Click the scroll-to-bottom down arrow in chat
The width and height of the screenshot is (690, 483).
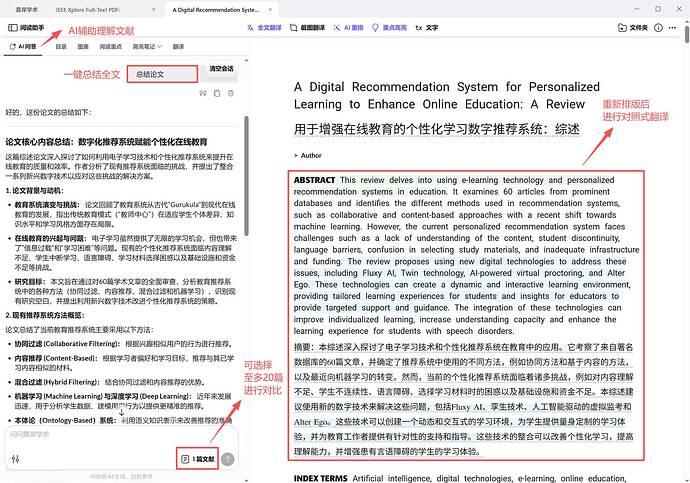121,413
